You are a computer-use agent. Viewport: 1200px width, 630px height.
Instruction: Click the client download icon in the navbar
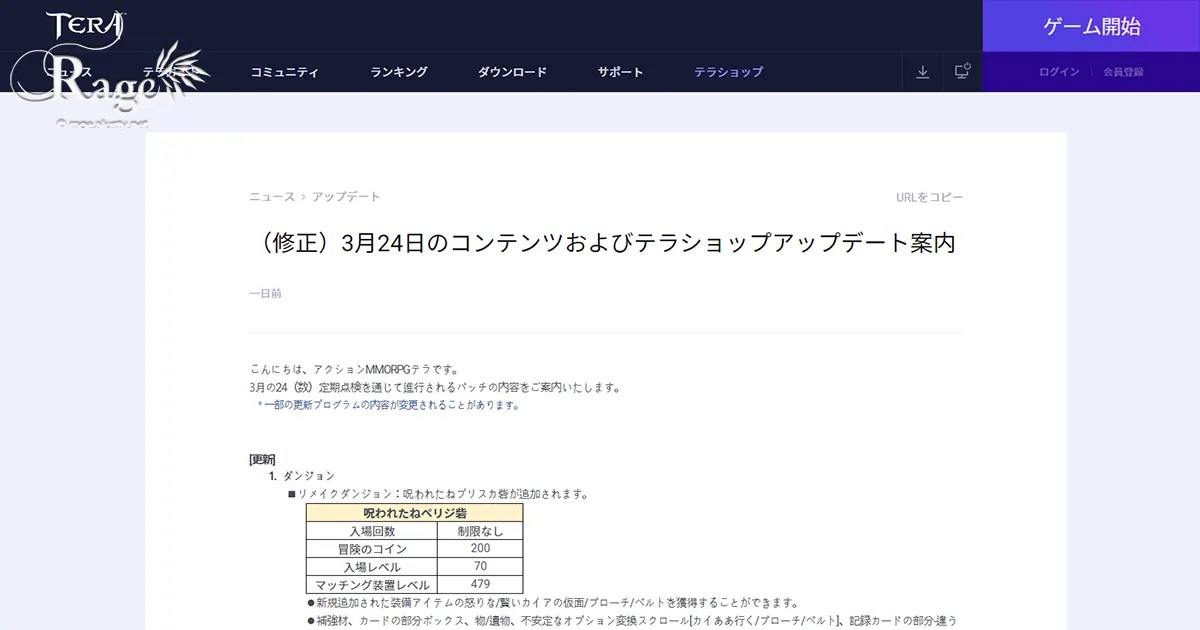coord(922,71)
